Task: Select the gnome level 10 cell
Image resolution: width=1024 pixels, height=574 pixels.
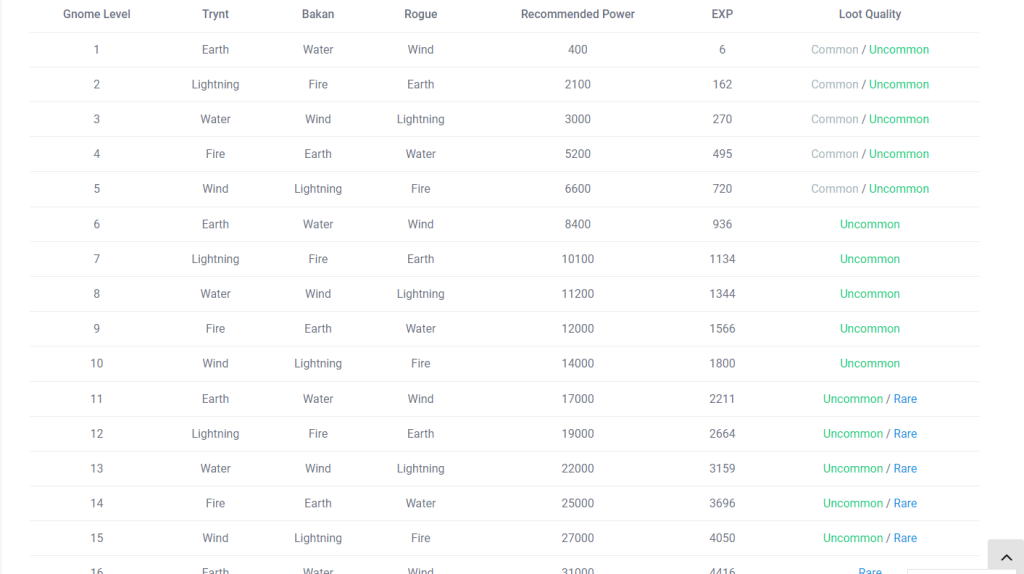Action: [97, 364]
